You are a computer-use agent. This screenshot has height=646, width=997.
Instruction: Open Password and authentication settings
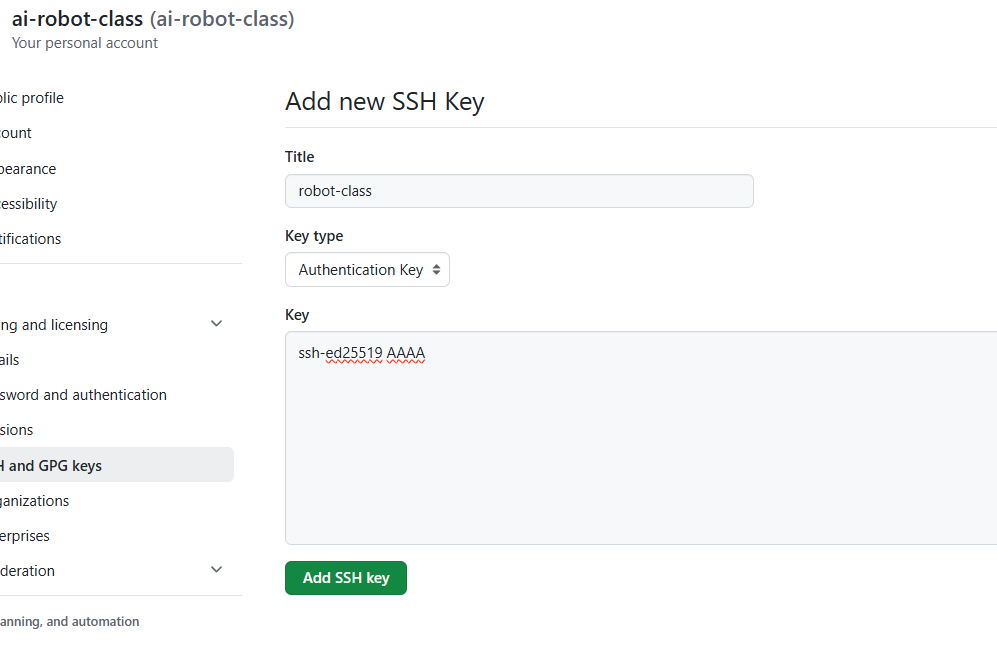pyautogui.click(x=84, y=394)
